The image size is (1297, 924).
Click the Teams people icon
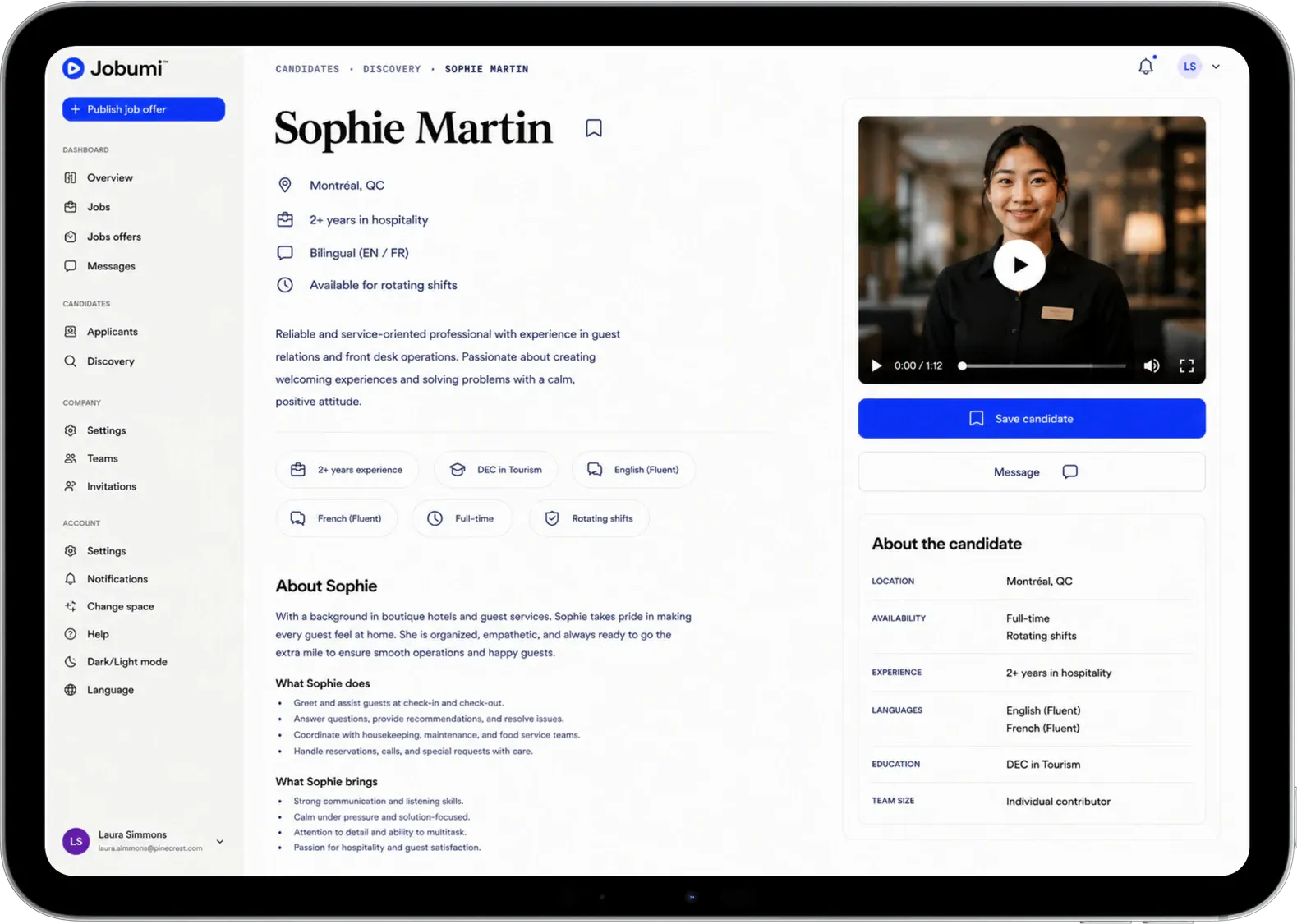pyautogui.click(x=71, y=458)
